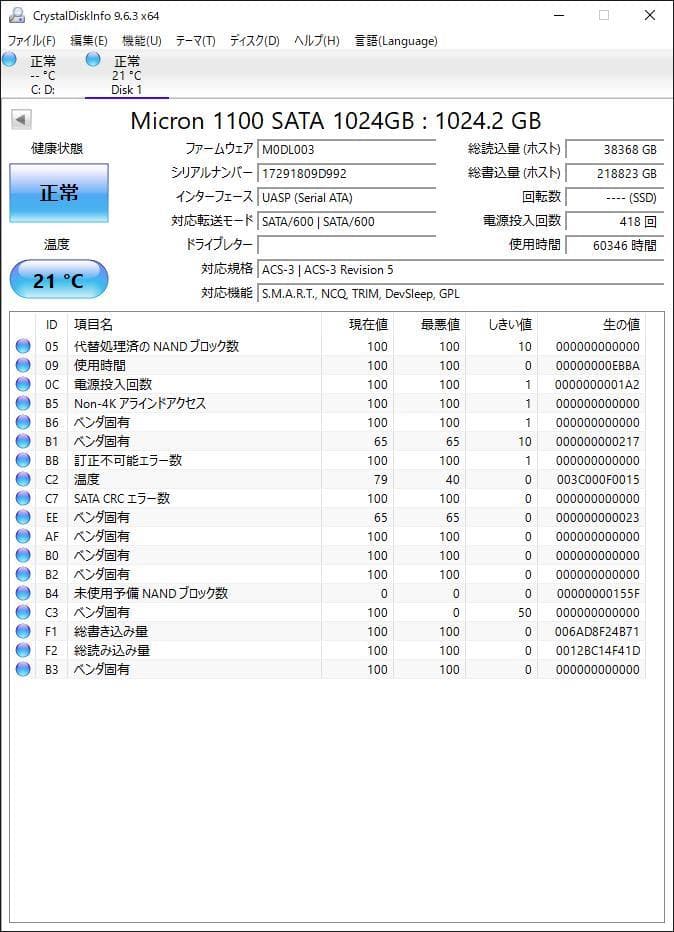Click the 21 °C temperature button
This screenshot has width=674, height=932.
59,279
